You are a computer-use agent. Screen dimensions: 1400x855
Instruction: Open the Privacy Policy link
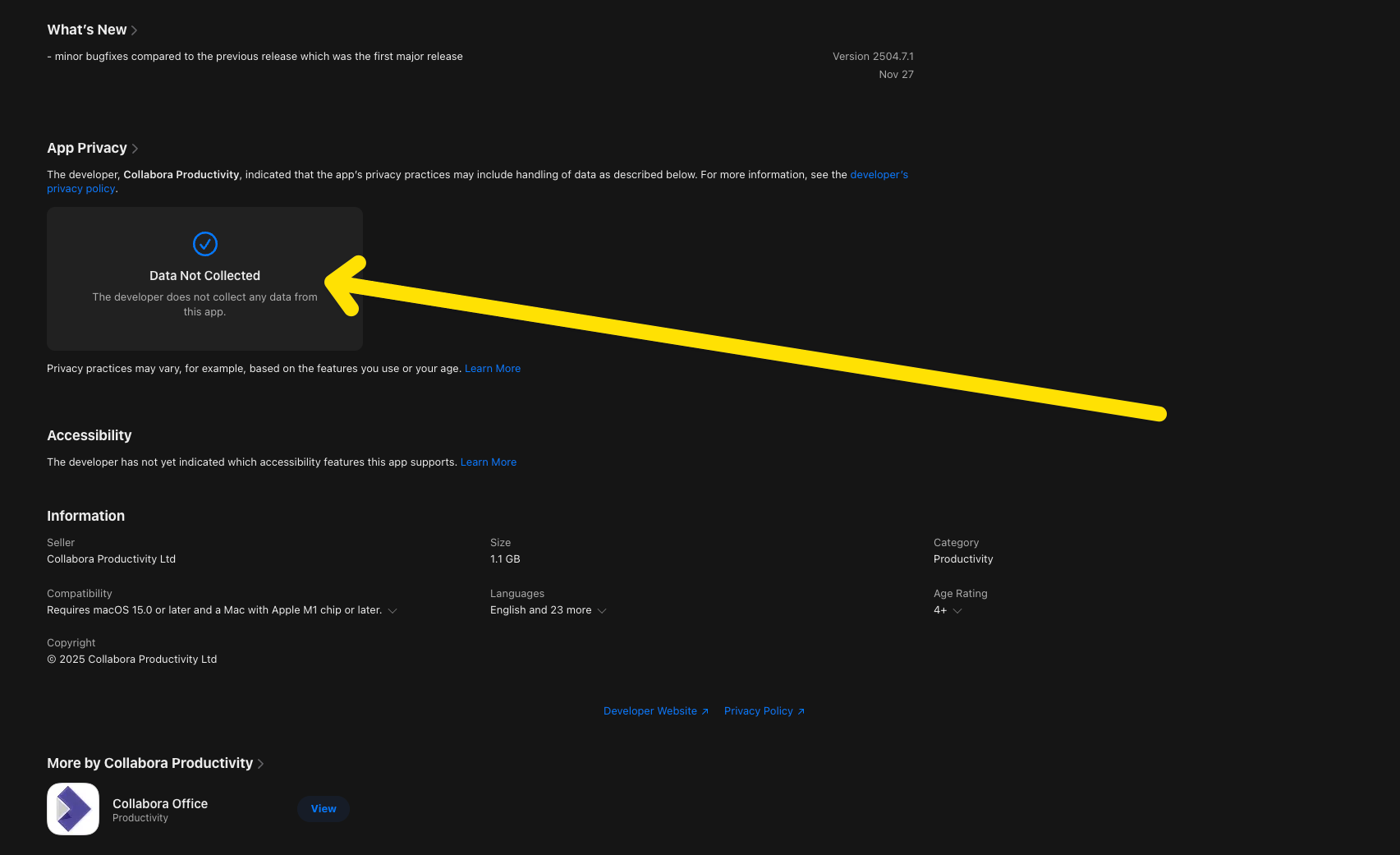point(758,710)
